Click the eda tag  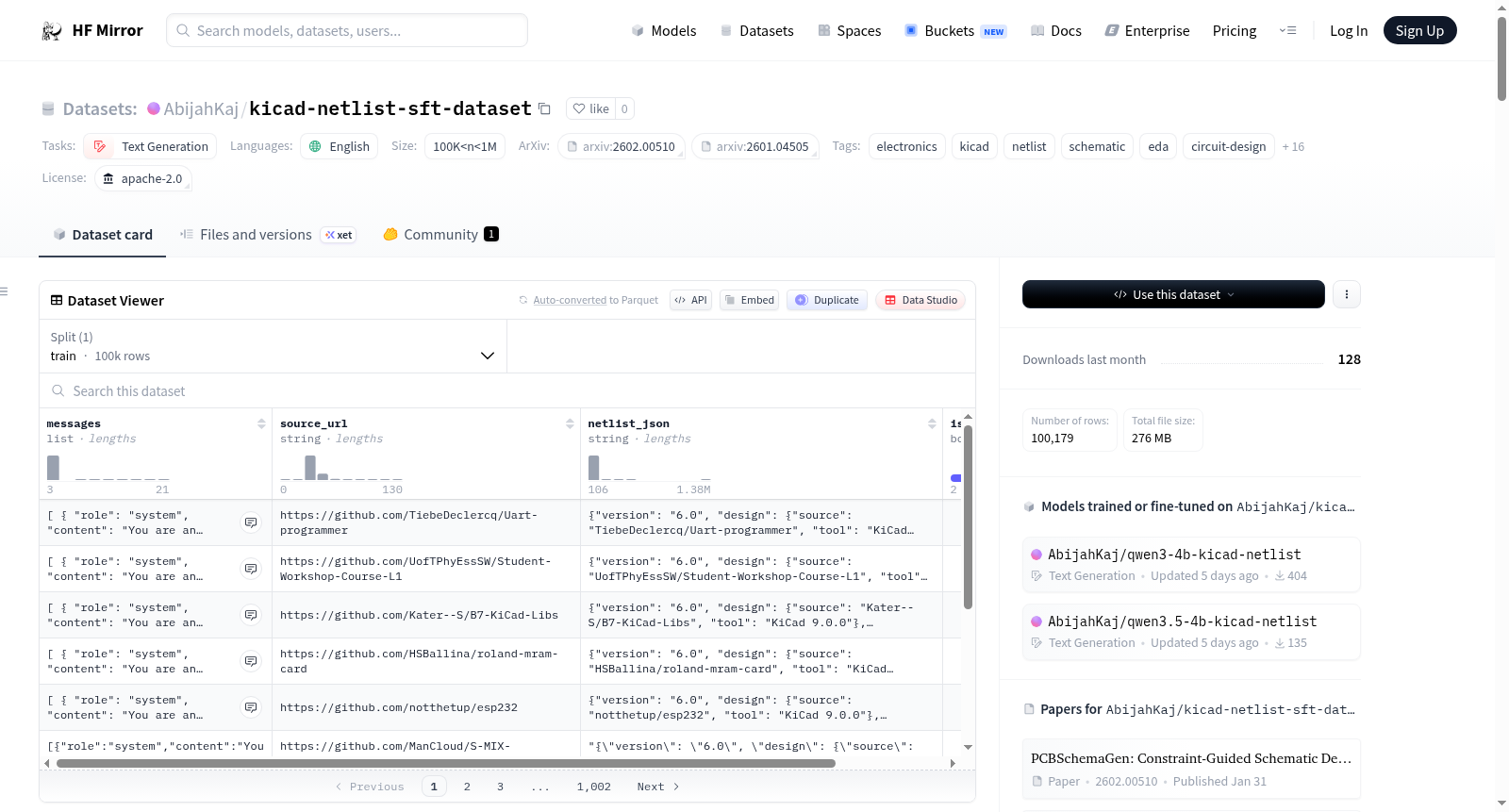pyautogui.click(x=1158, y=146)
